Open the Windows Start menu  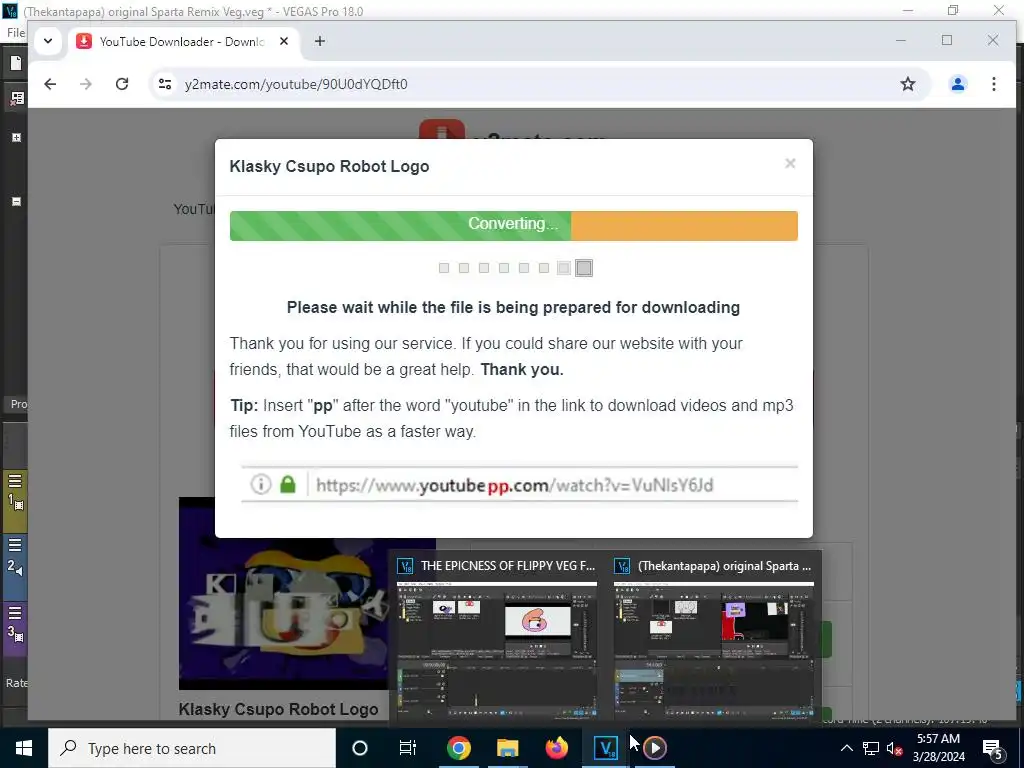coord(24,748)
